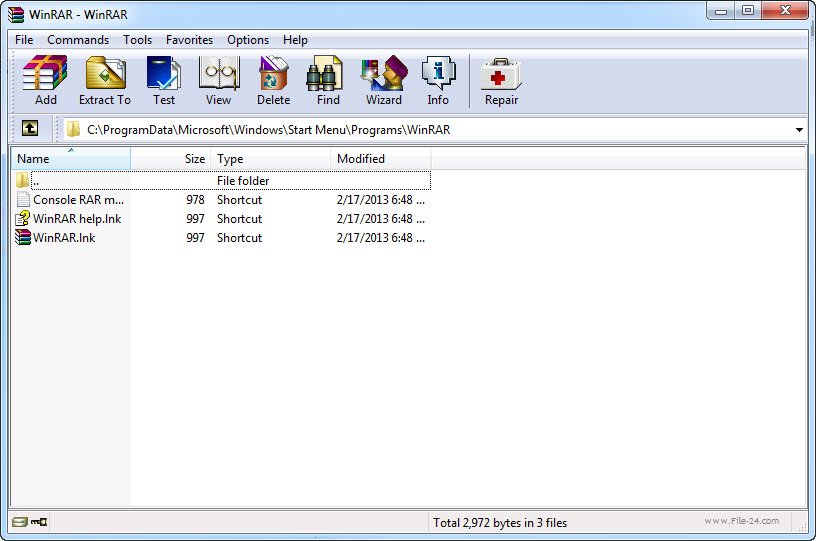Viewport: 816px width, 541px height.
Task: Maximize the WinRAR window
Action: coord(748,10)
